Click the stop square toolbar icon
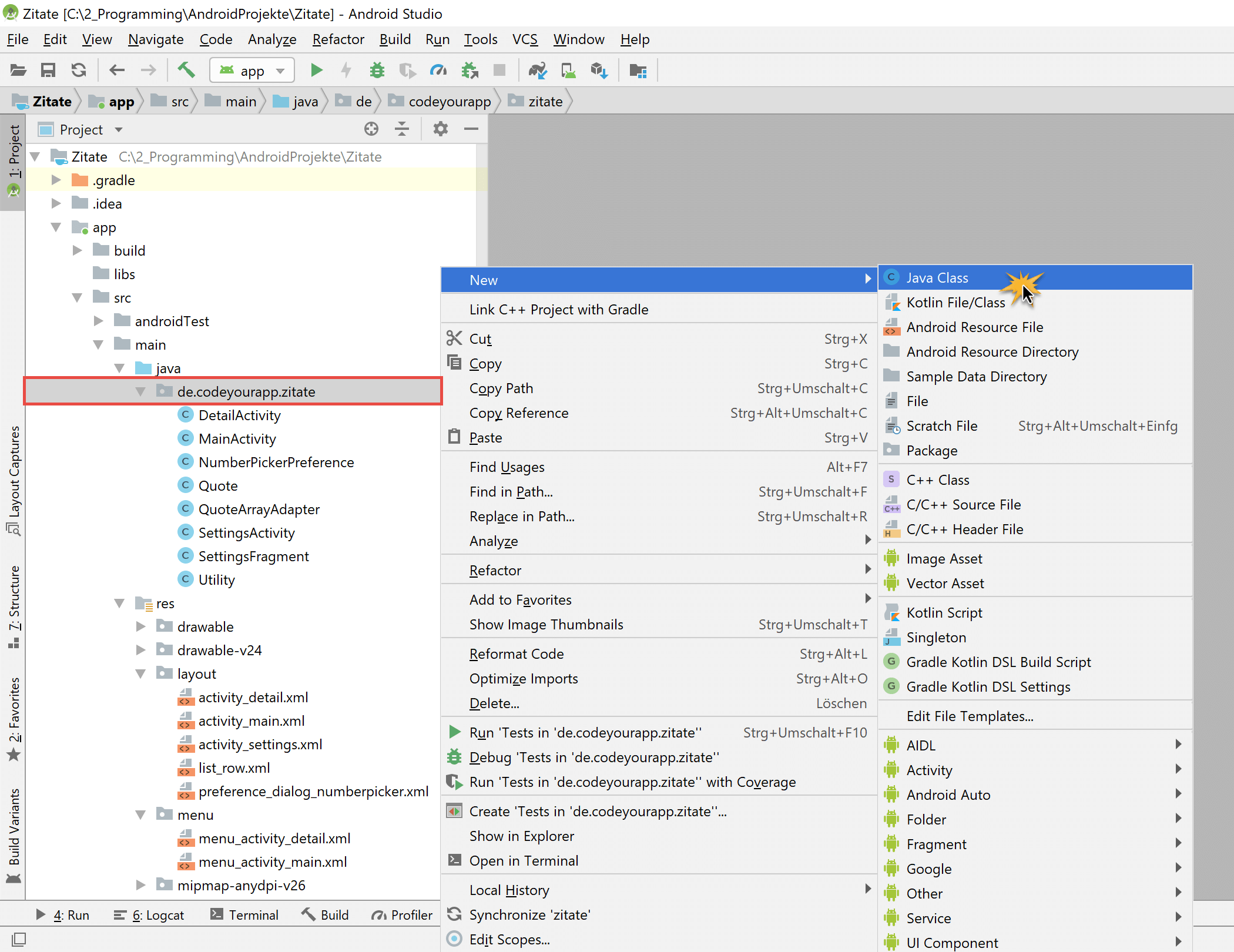This screenshot has width=1234, height=952. [499, 71]
